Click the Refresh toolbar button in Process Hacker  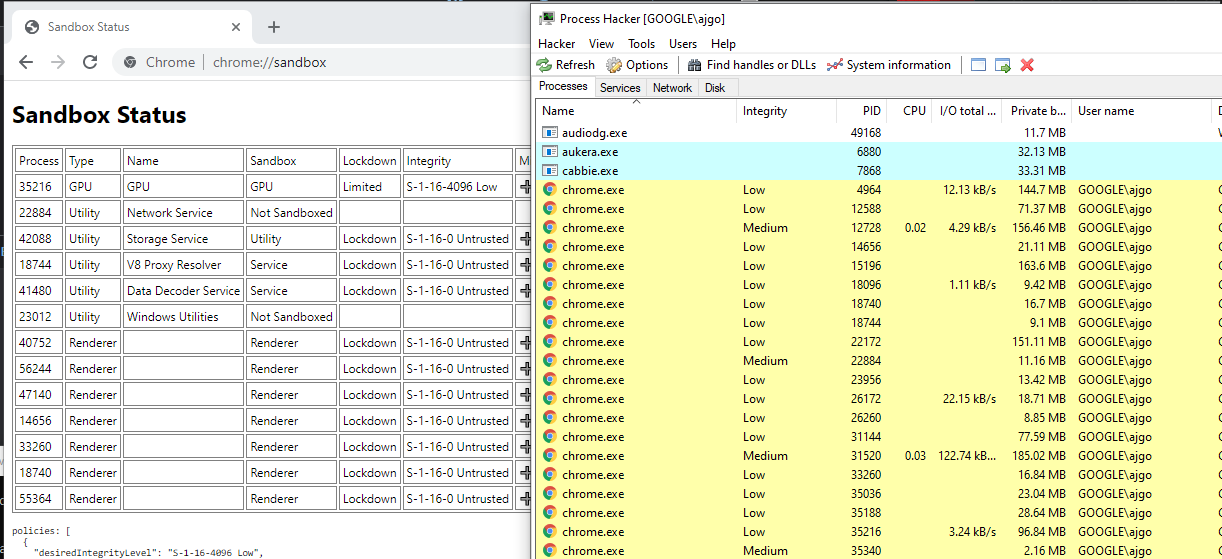[x=565, y=65]
